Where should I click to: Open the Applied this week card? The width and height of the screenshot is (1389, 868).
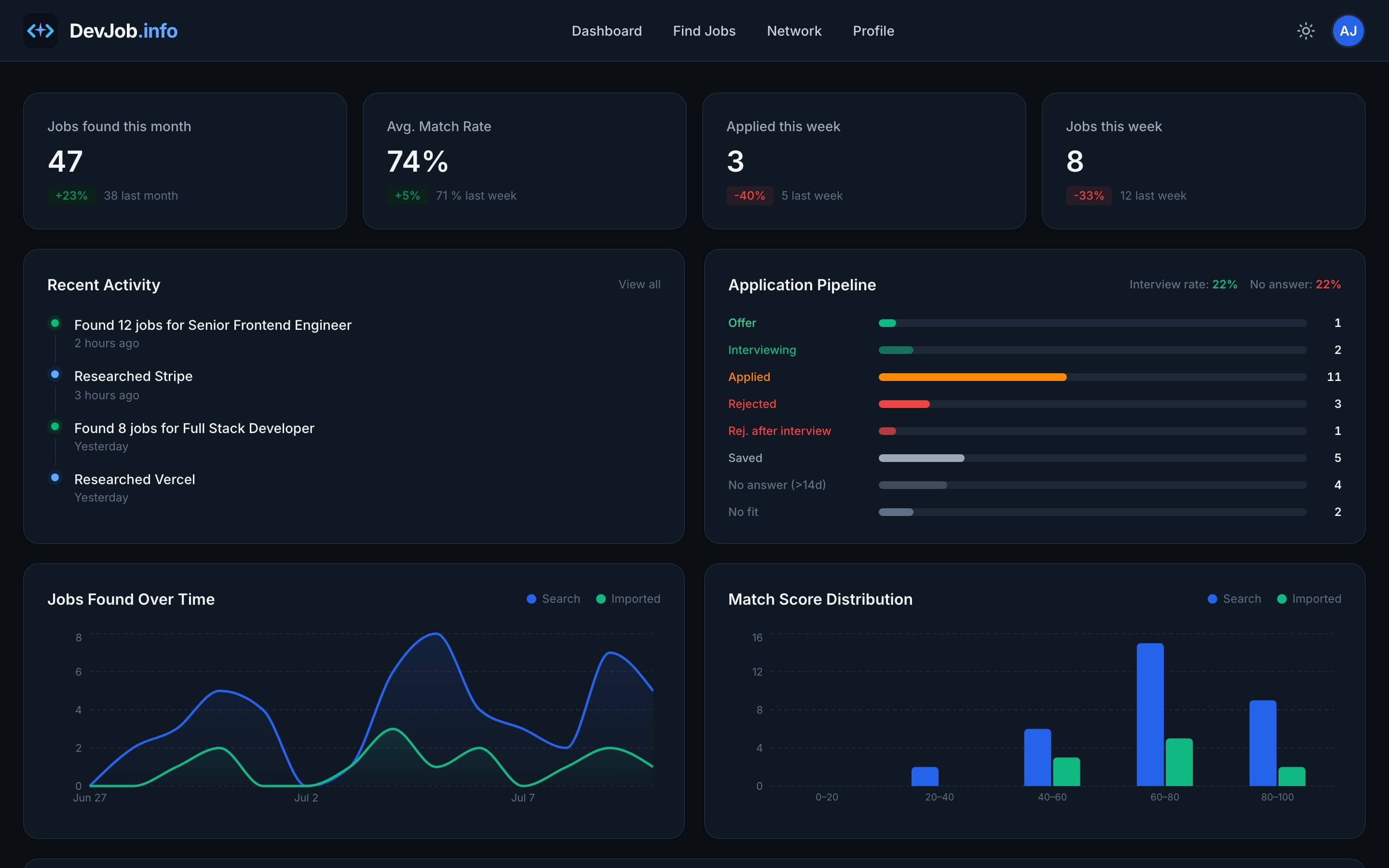point(864,161)
